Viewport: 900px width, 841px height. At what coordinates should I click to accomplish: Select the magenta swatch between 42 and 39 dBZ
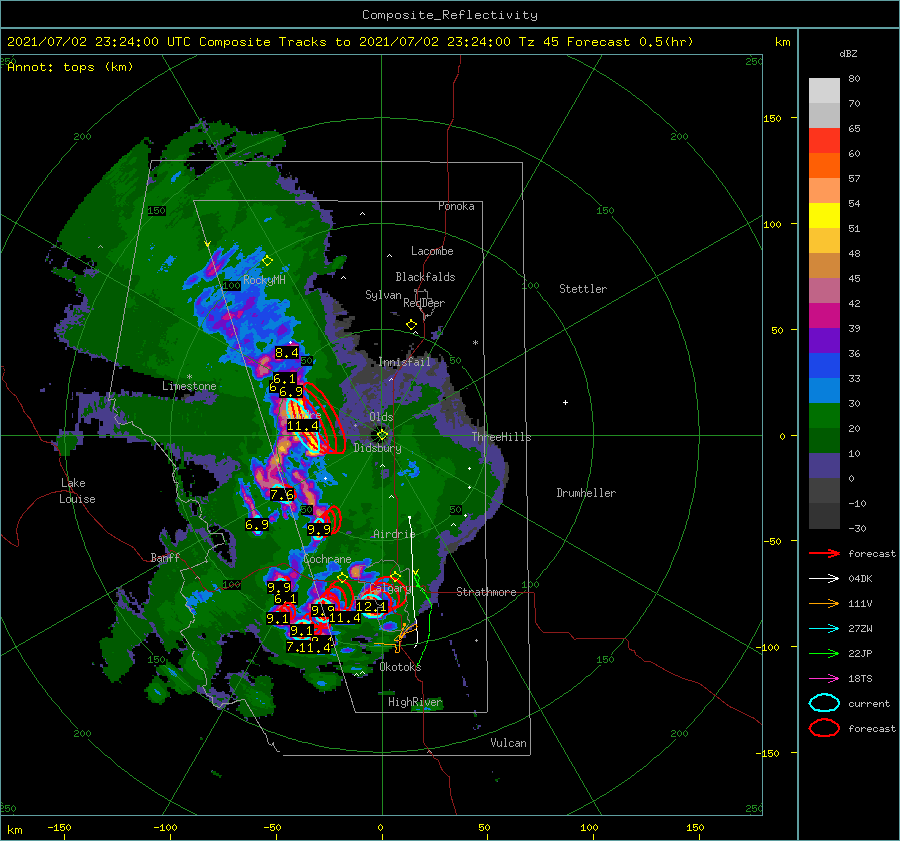point(824,315)
